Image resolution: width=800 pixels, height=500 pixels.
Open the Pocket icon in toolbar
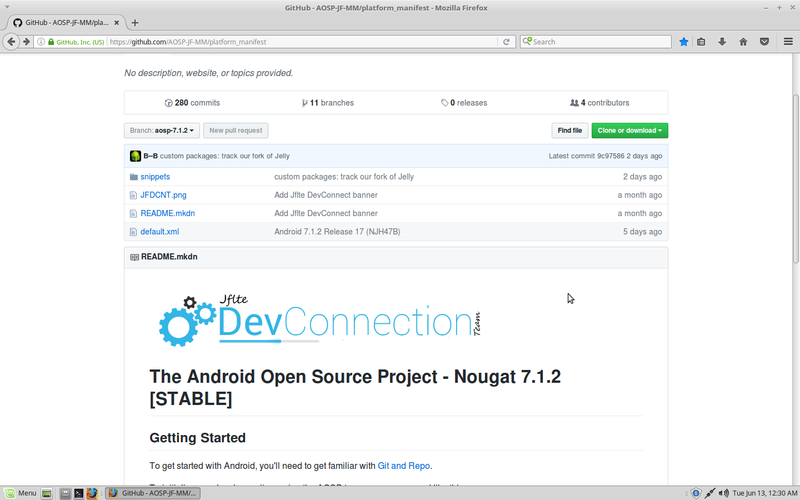[764, 42]
